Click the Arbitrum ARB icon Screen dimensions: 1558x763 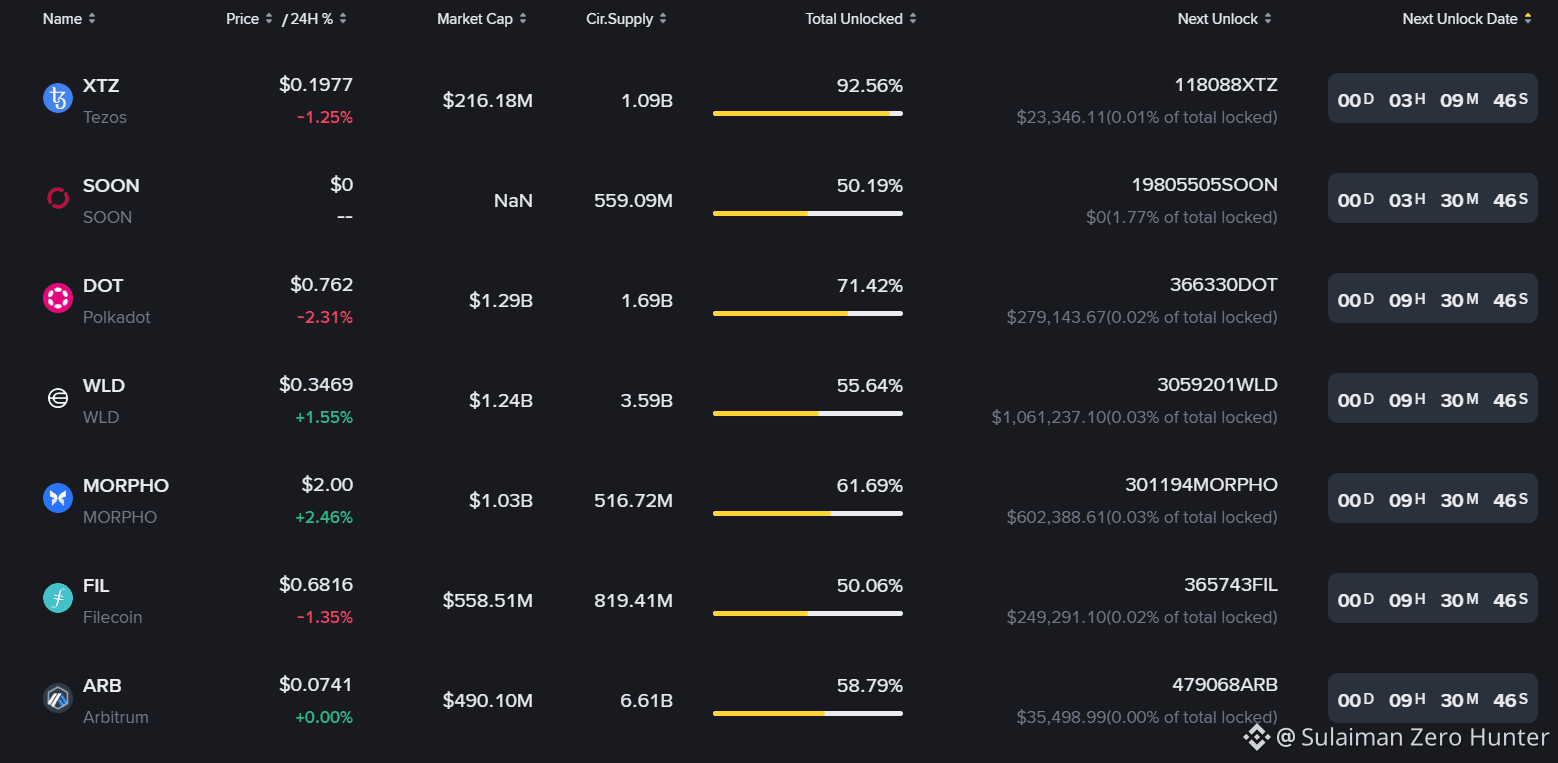tap(58, 698)
